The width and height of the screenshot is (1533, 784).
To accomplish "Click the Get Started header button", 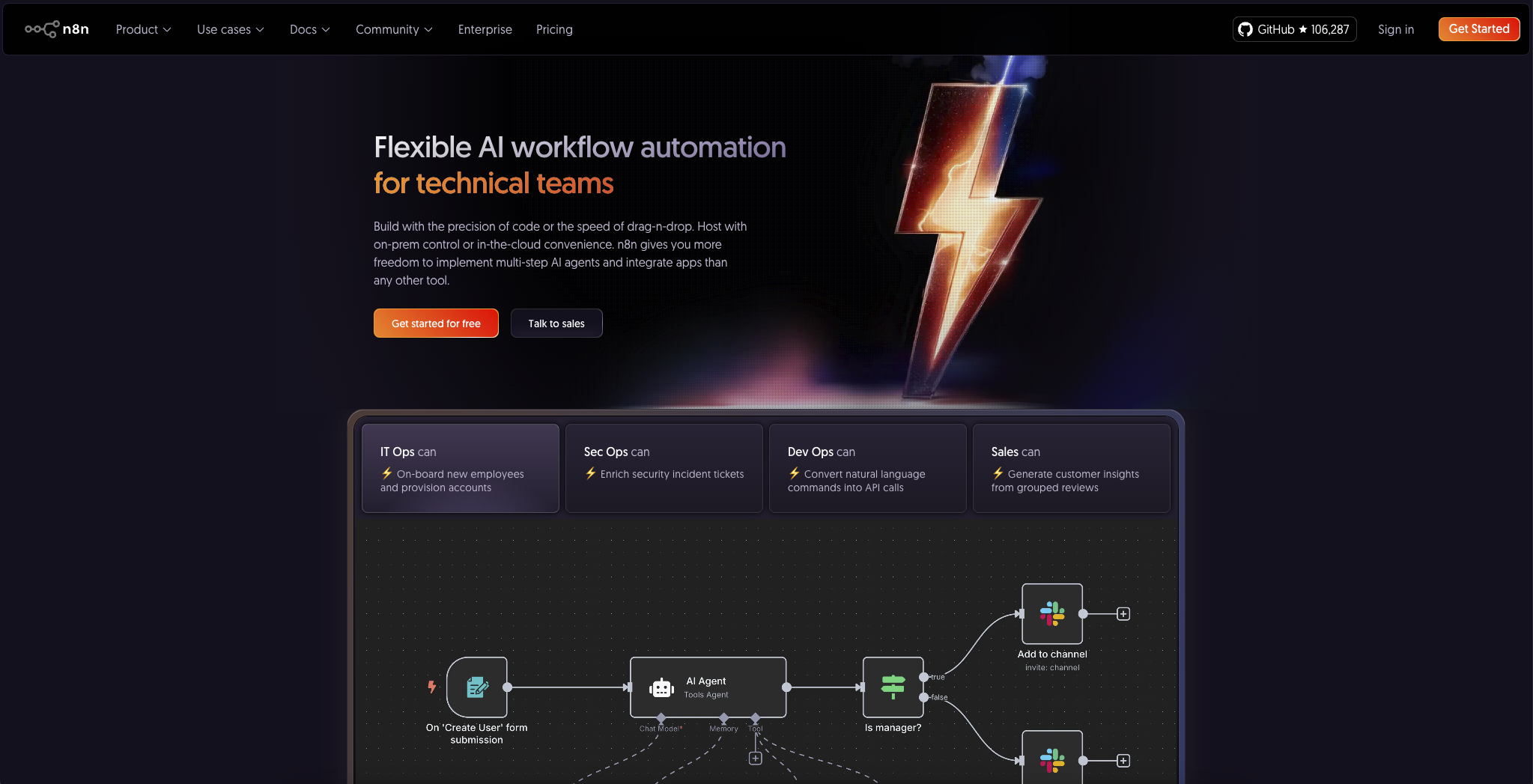I will (1479, 29).
